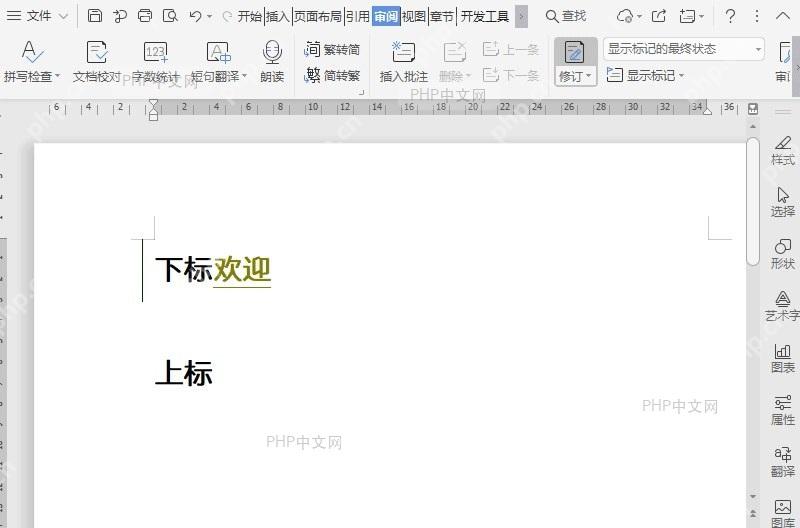Viewport: 800px width, 528px height.
Task: Show more ribbon tabs with arrow
Action: (521, 16)
